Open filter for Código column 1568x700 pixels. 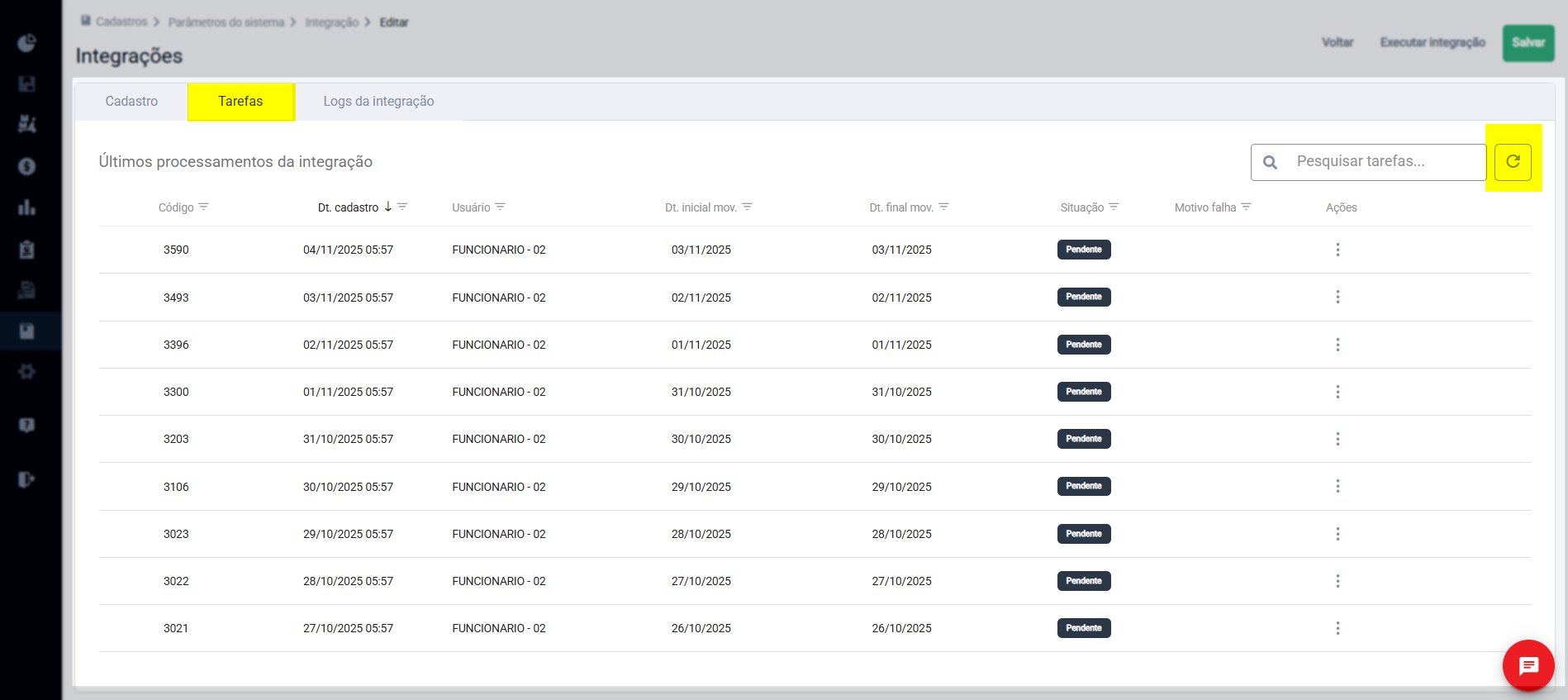(204, 207)
